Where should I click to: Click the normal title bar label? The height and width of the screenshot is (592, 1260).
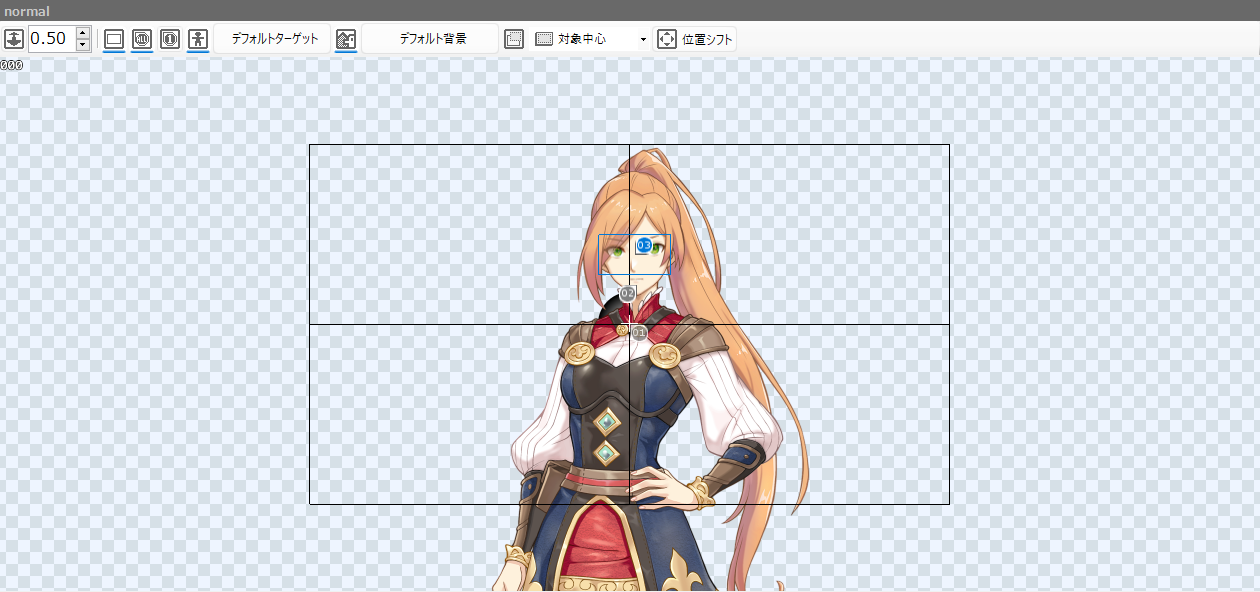coord(27,11)
